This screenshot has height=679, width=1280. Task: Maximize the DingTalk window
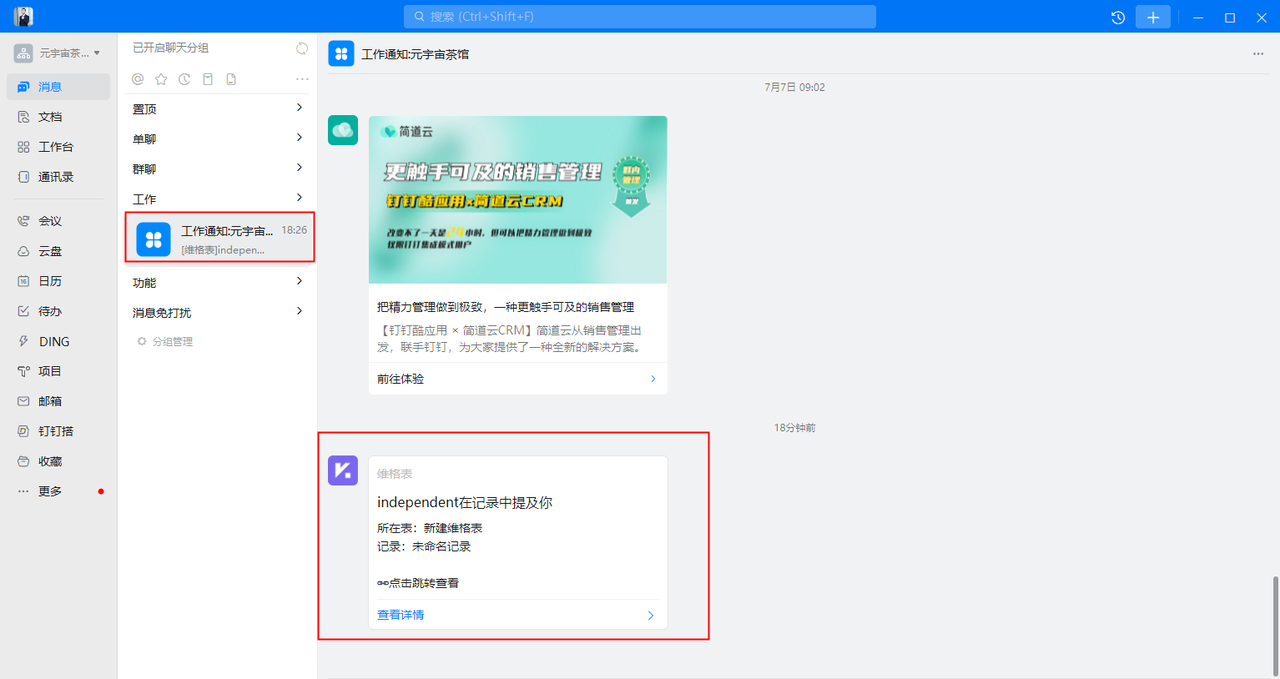[x=1230, y=17]
